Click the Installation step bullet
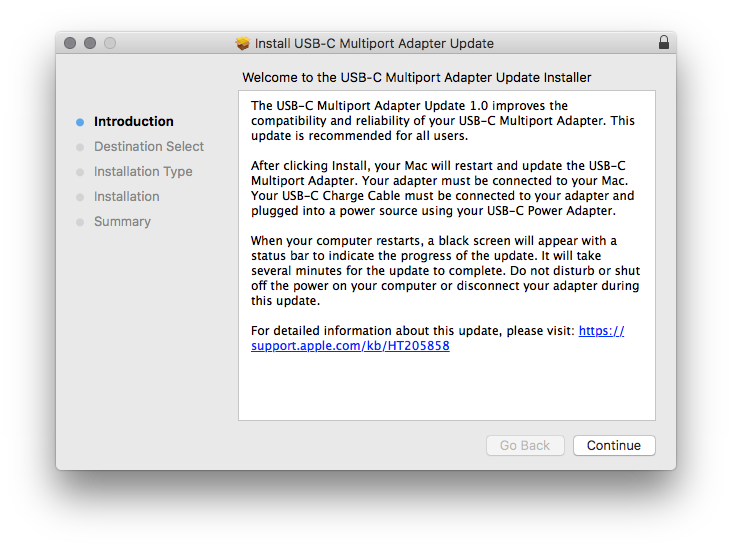The width and height of the screenshot is (732, 550). [x=80, y=197]
